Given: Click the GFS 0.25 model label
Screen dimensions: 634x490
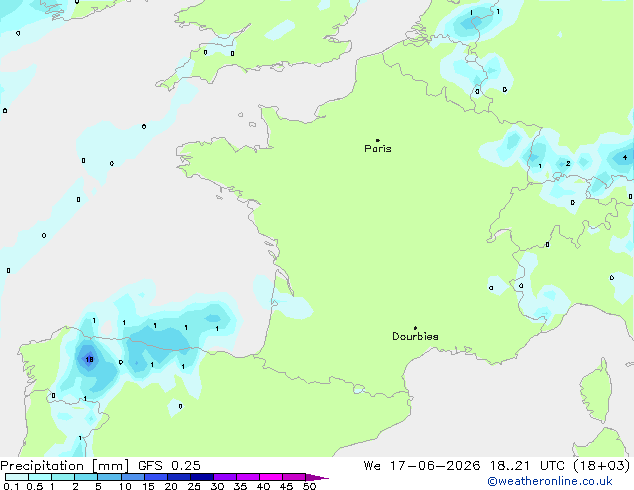Looking at the screenshot, I should coord(169,466).
